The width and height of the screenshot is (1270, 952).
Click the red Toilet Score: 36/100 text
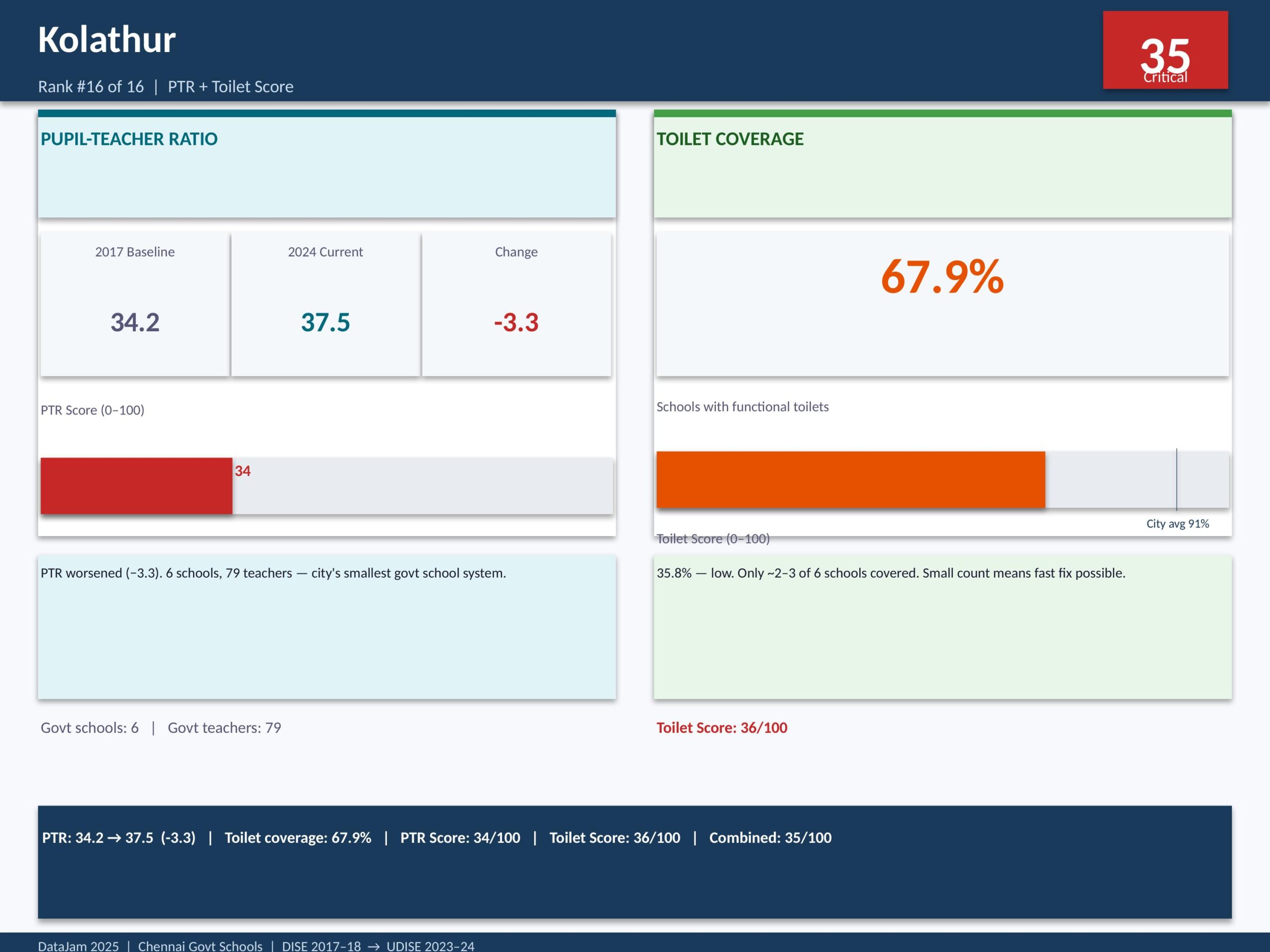pyautogui.click(x=722, y=727)
